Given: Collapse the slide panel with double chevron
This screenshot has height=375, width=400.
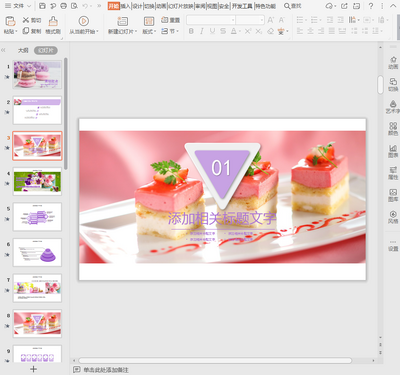Looking at the screenshot, I should [3, 50].
